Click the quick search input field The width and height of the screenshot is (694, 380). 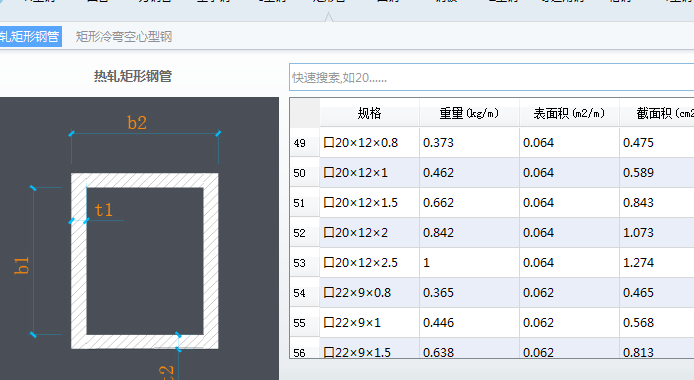[x=491, y=77]
